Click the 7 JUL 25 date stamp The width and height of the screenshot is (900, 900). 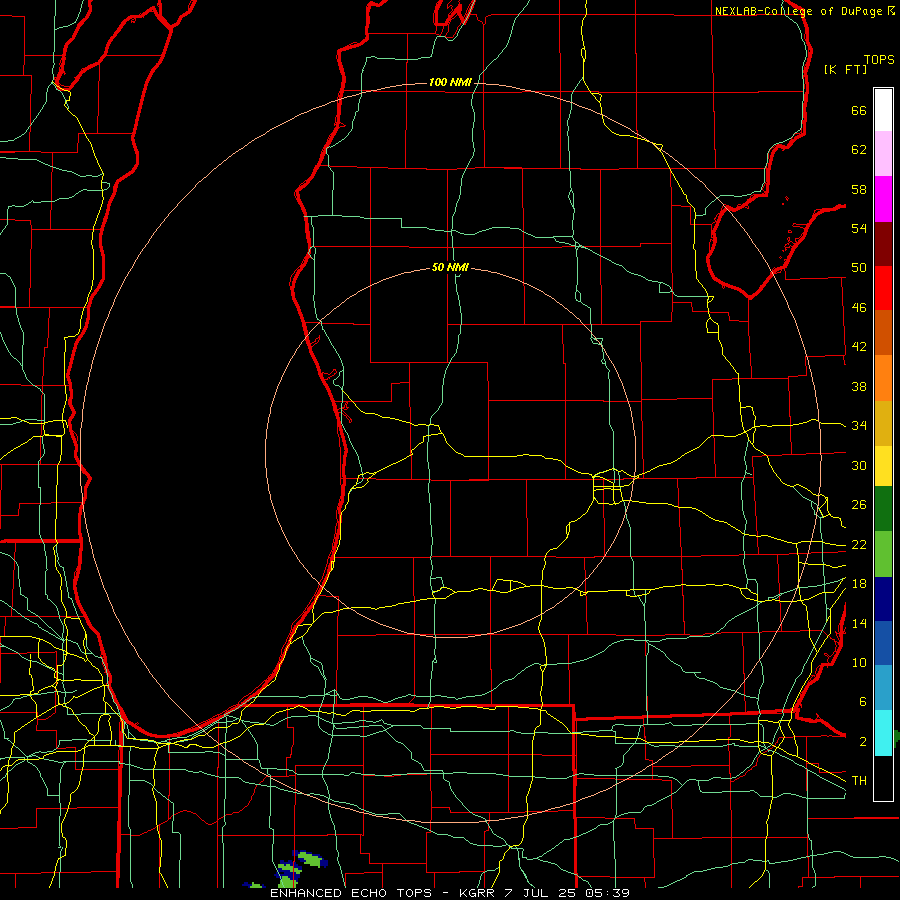[541, 893]
